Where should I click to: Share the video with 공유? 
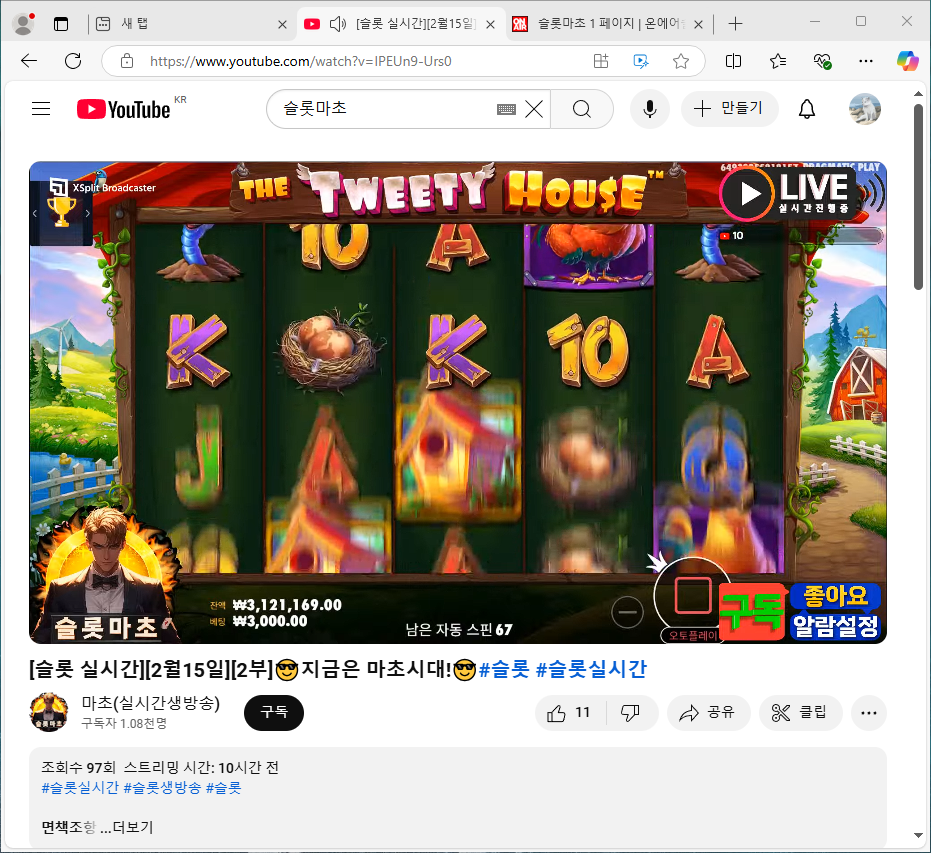[x=708, y=713]
